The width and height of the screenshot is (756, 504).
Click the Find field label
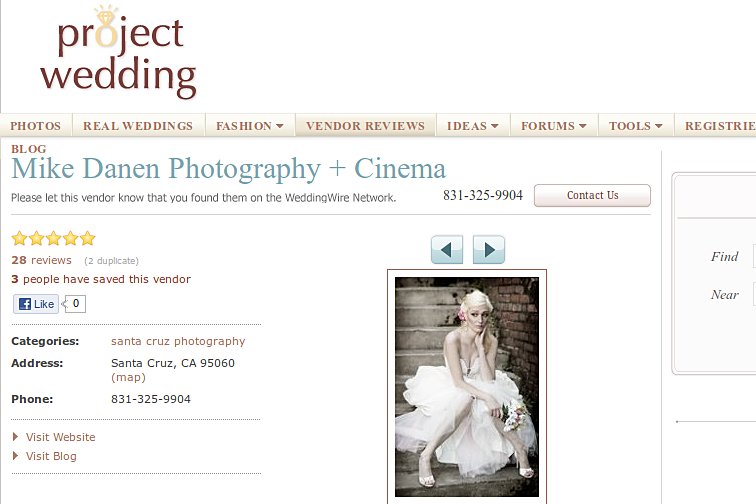tap(725, 257)
